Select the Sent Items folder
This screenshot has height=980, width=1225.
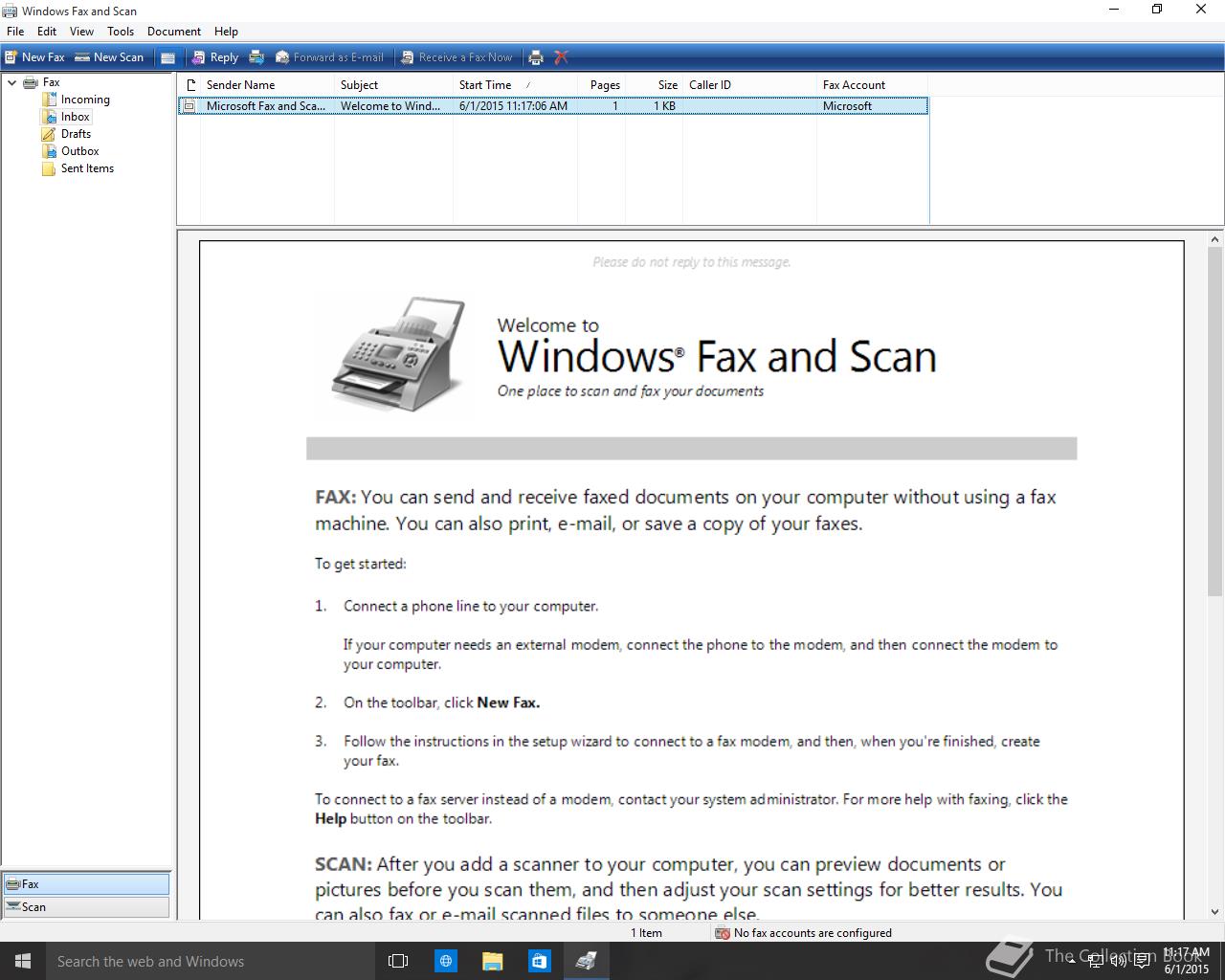pyautogui.click(x=87, y=168)
